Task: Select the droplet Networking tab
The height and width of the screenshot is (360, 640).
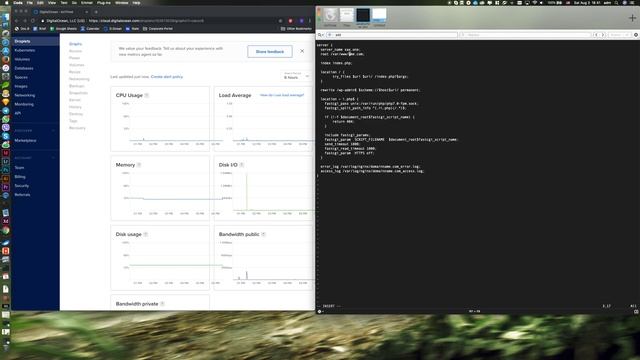Action: coord(79,79)
